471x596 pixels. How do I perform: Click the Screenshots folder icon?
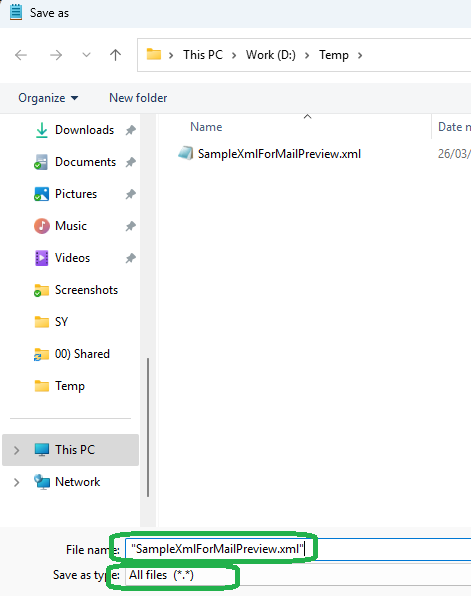pos(41,290)
